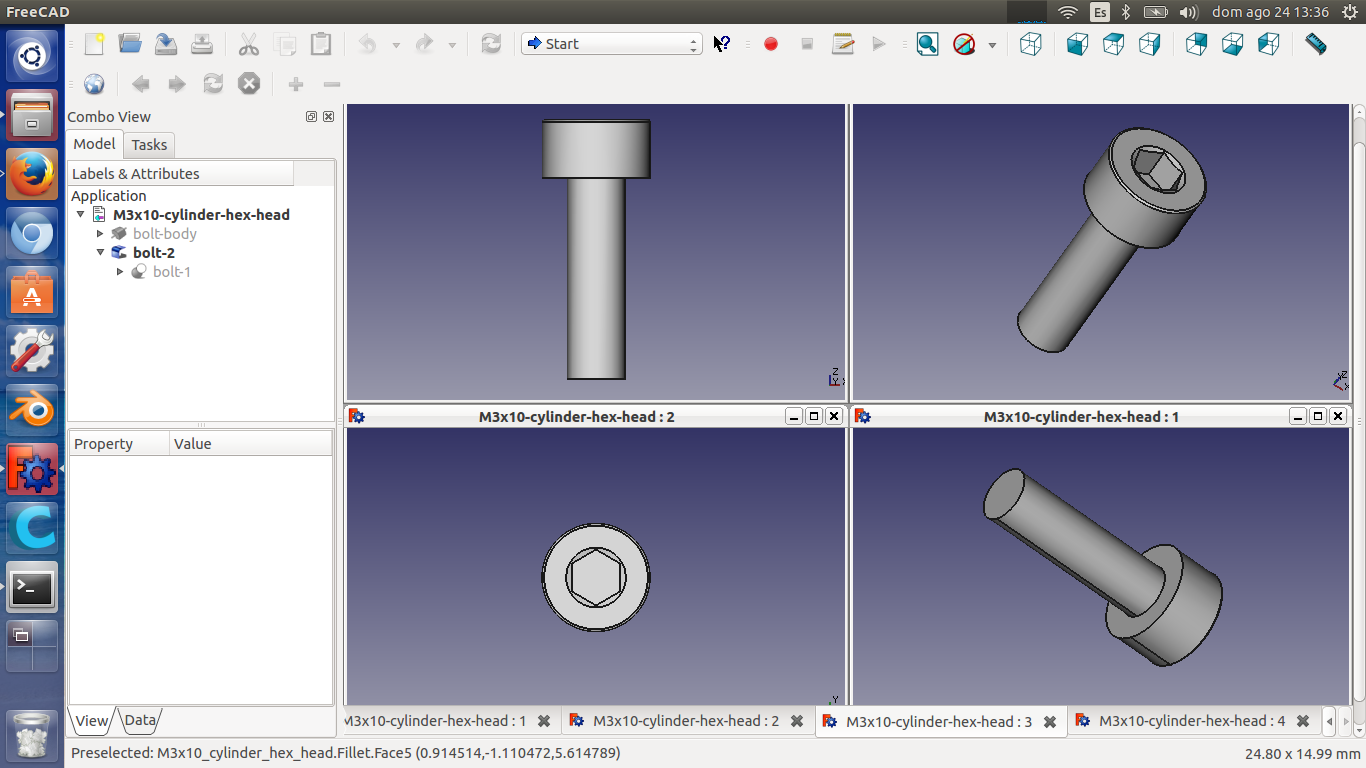Image resolution: width=1366 pixels, height=768 pixels.
Task: Click the Fit all zoom icon
Action: coord(927,44)
